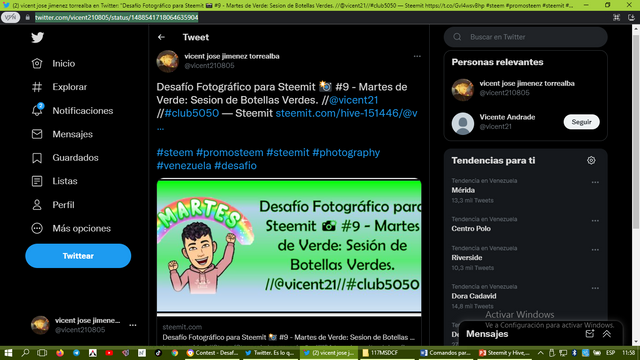The width and height of the screenshot is (640, 360).
Task: Open Listas in sidebar
Action: (64, 181)
